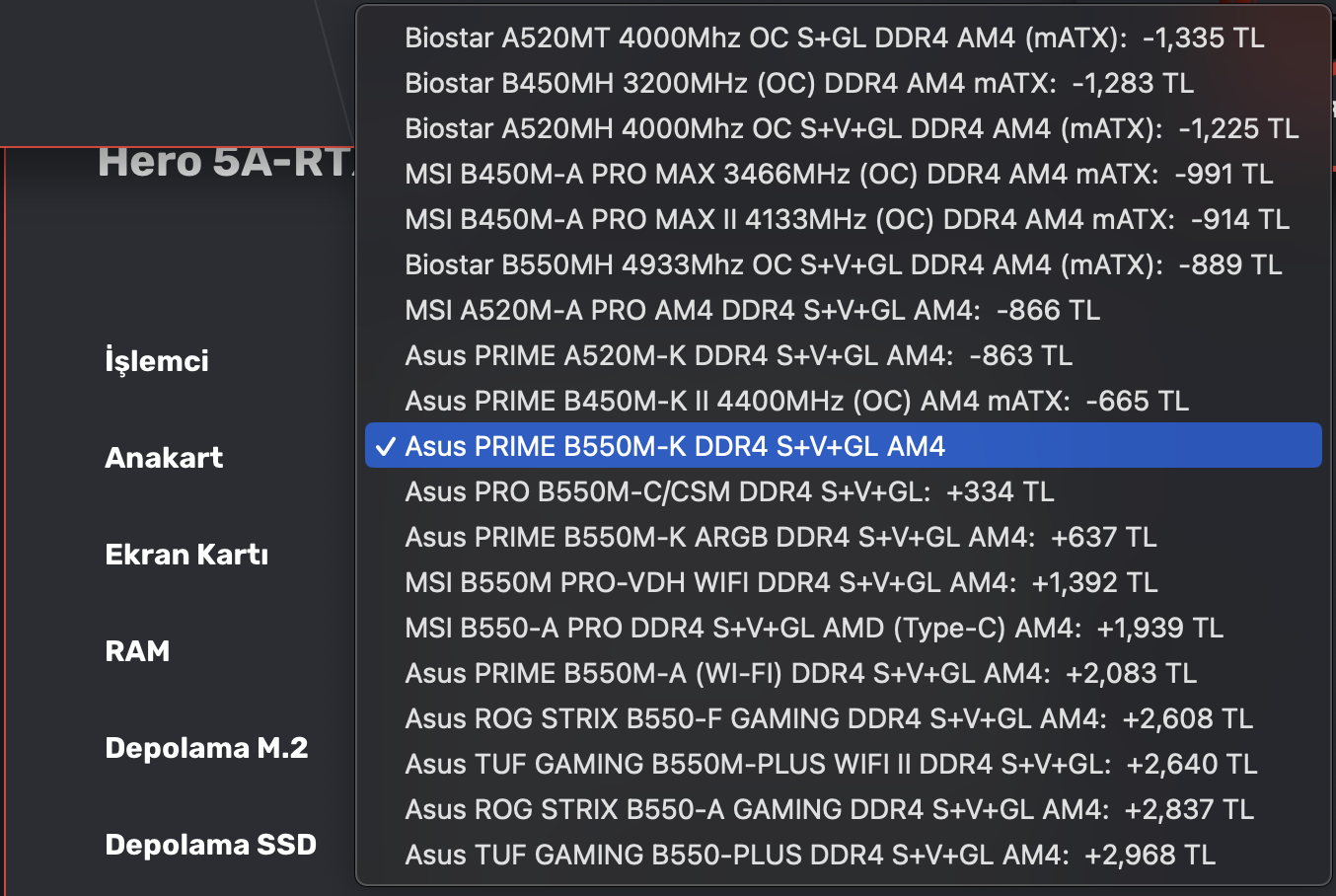Pick Biostar A520MH 4000Mhz option
The height and width of the screenshot is (896, 1336).
851,128
